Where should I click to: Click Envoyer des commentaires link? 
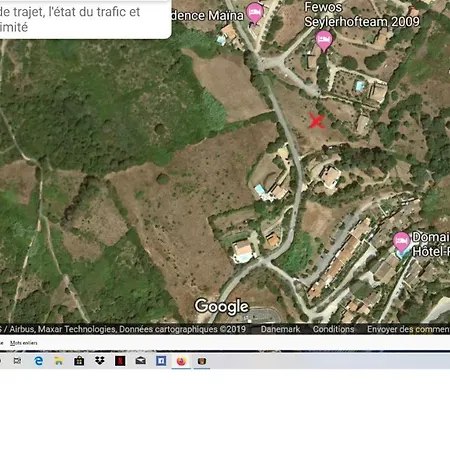(408, 329)
